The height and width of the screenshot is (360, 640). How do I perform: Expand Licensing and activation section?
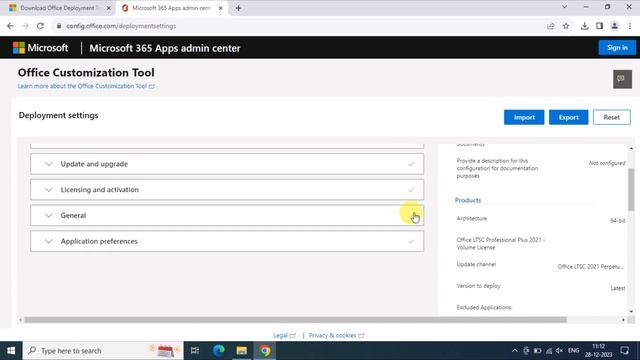227,190
